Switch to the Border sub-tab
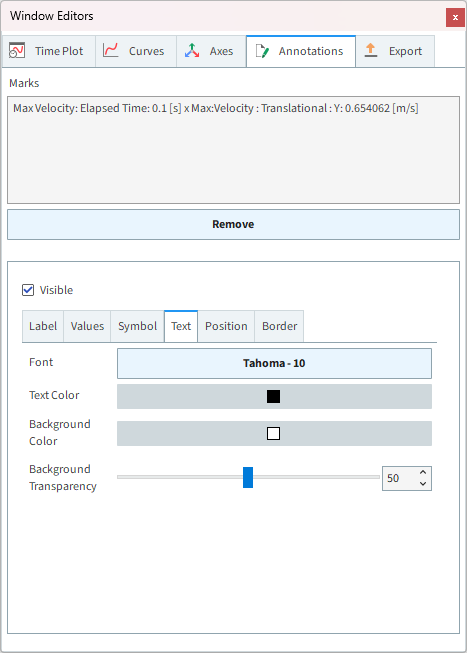The image size is (467, 653). point(280,326)
